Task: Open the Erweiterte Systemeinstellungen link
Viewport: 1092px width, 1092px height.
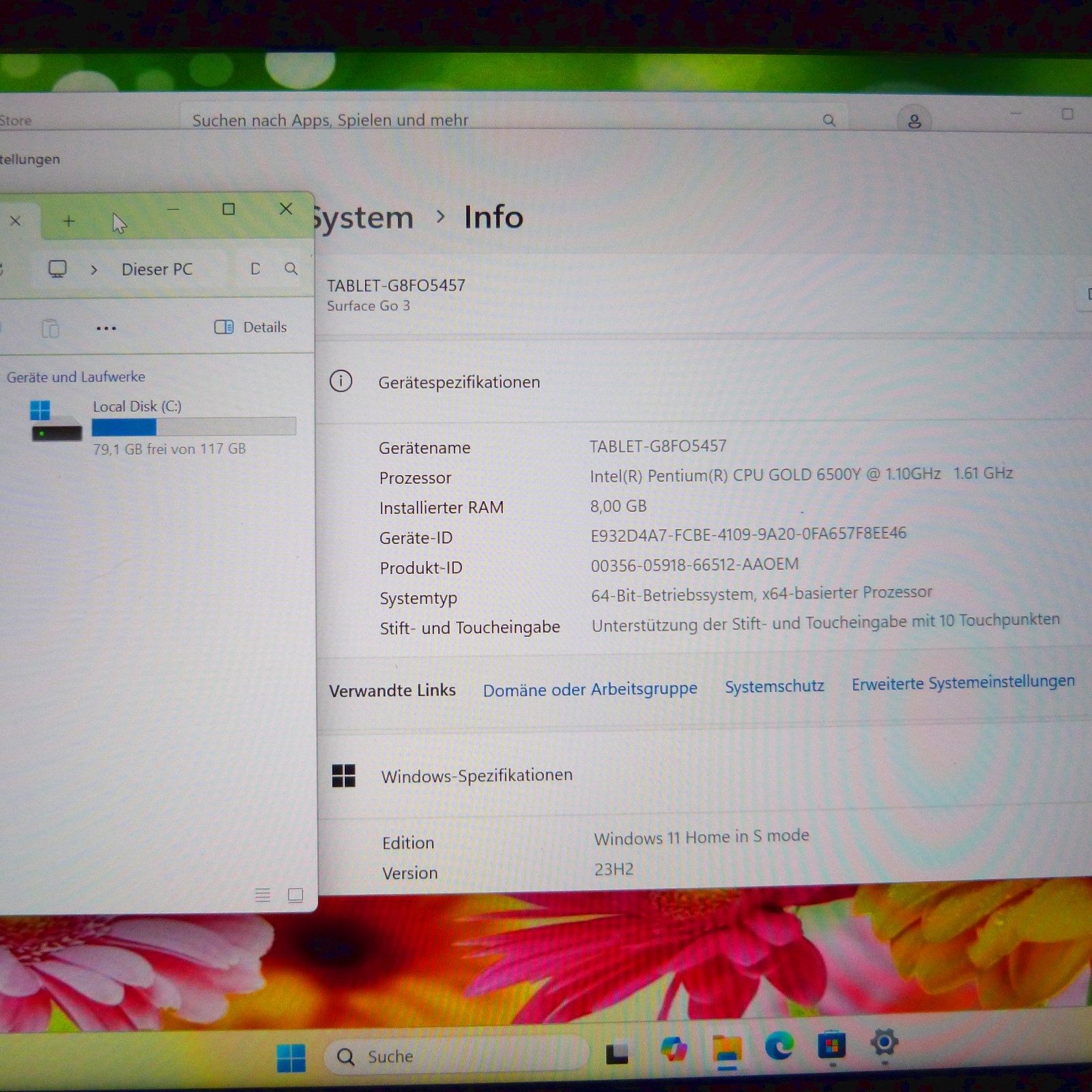Action: pyautogui.click(x=963, y=682)
